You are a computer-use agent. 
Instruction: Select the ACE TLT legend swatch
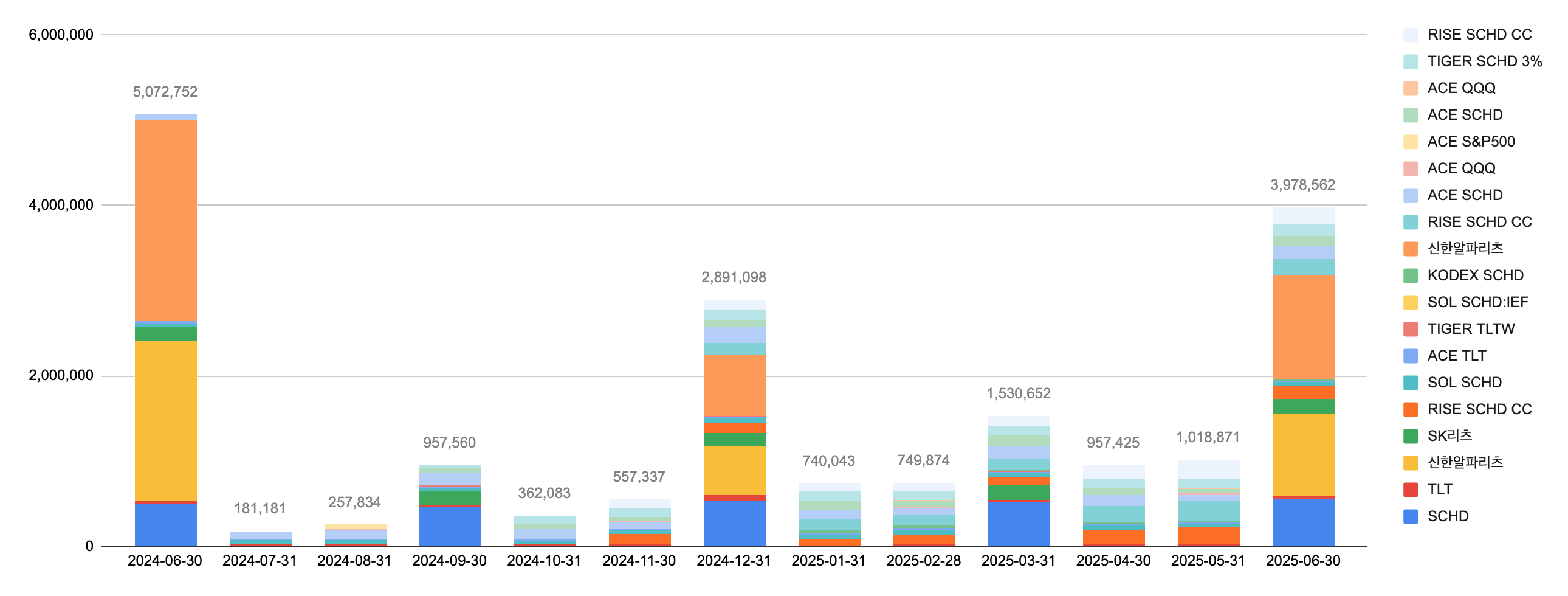(1410, 356)
